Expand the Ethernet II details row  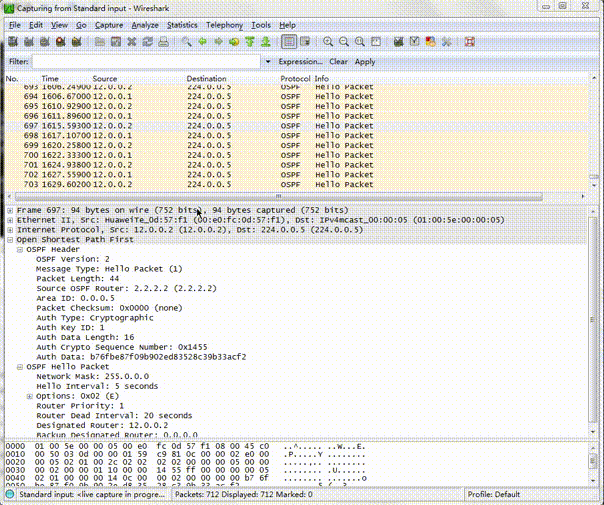coord(10,220)
